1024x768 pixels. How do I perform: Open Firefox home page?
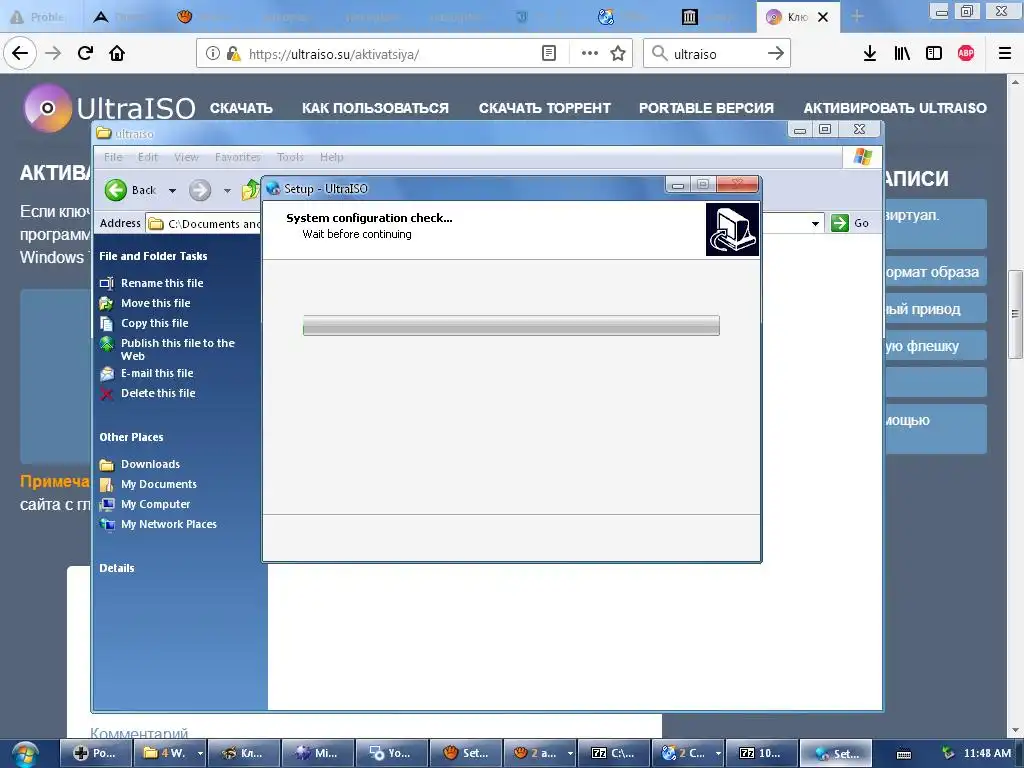click(x=117, y=53)
